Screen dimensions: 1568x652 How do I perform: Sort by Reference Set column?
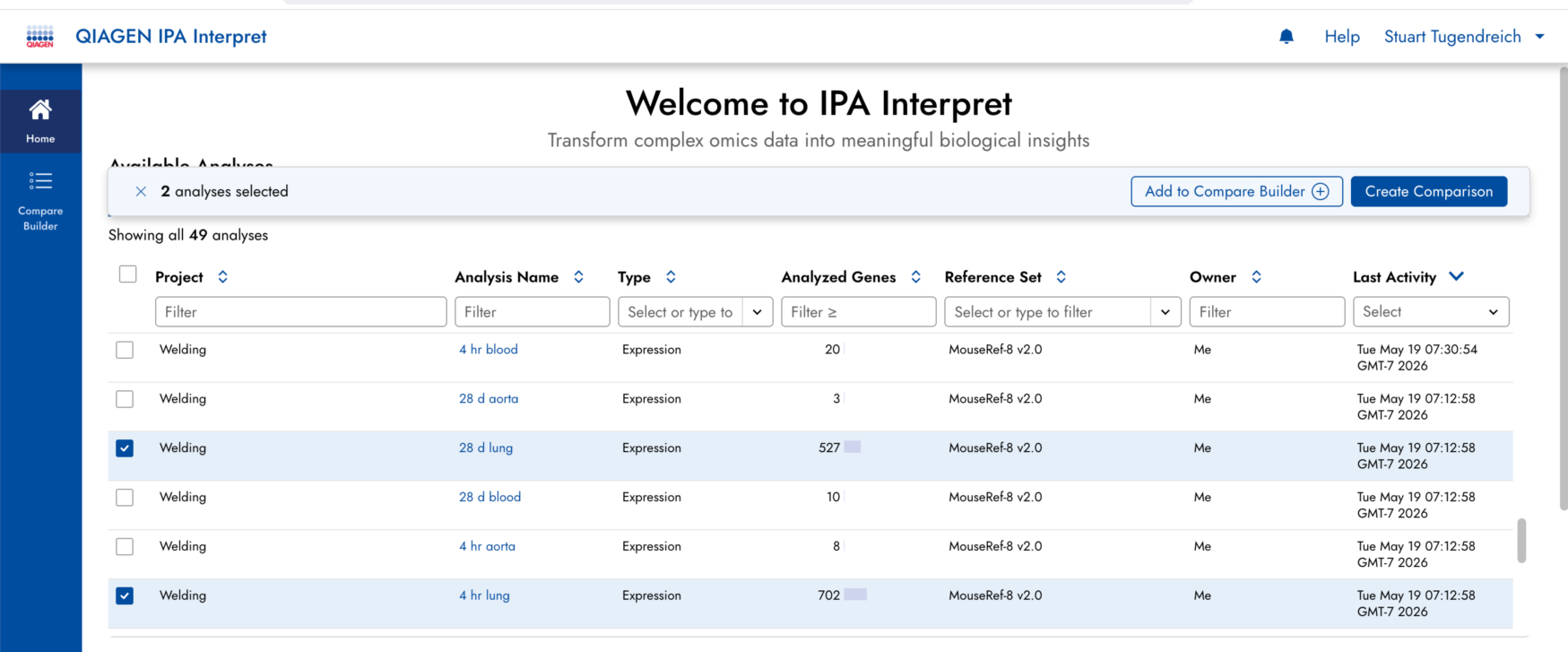(1061, 277)
